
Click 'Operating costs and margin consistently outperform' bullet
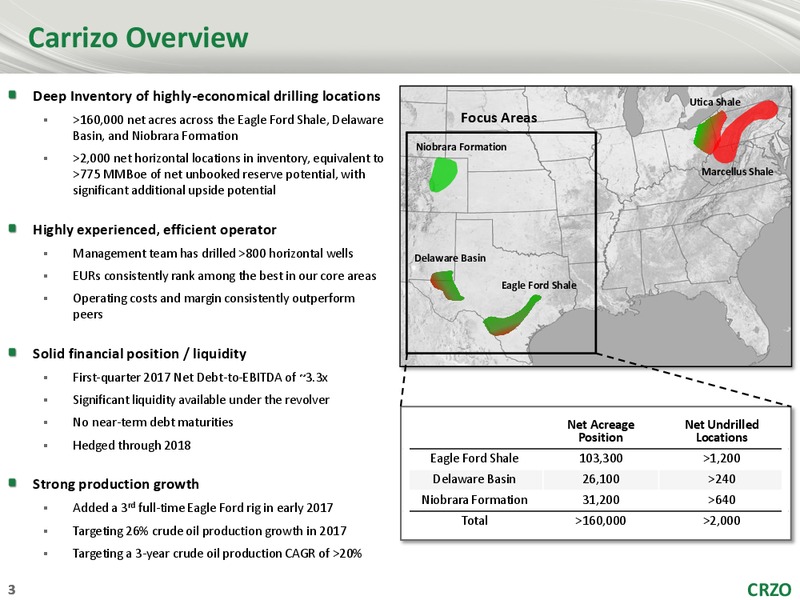pyautogui.click(x=214, y=306)
